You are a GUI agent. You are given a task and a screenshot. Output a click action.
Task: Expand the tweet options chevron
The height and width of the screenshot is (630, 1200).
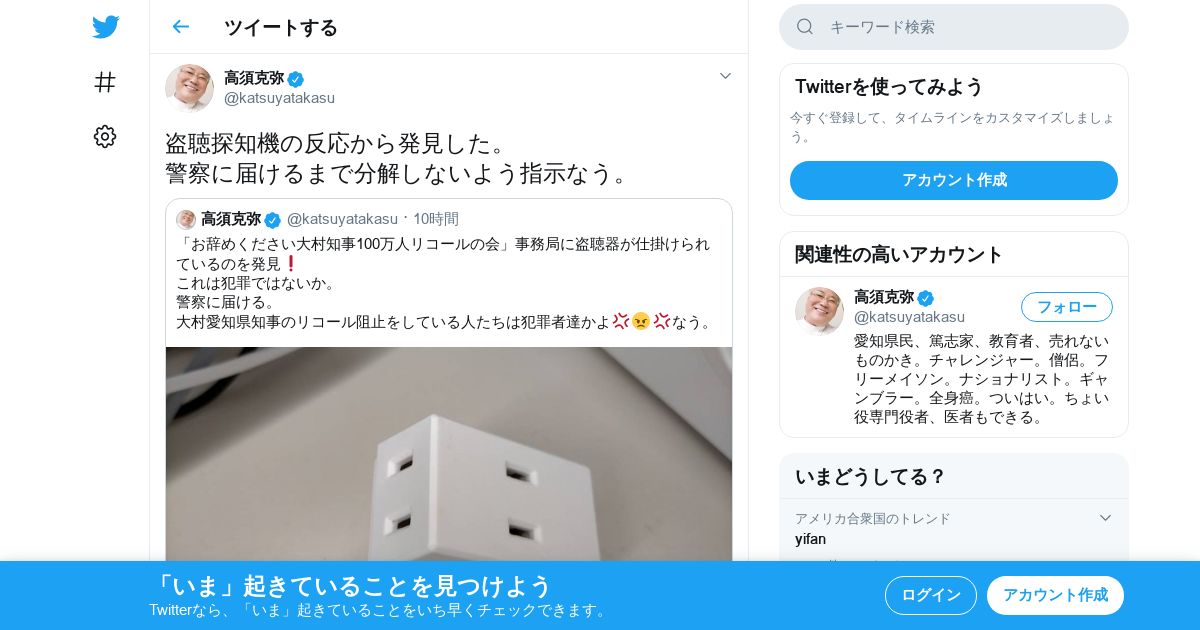tap(725, 76)
